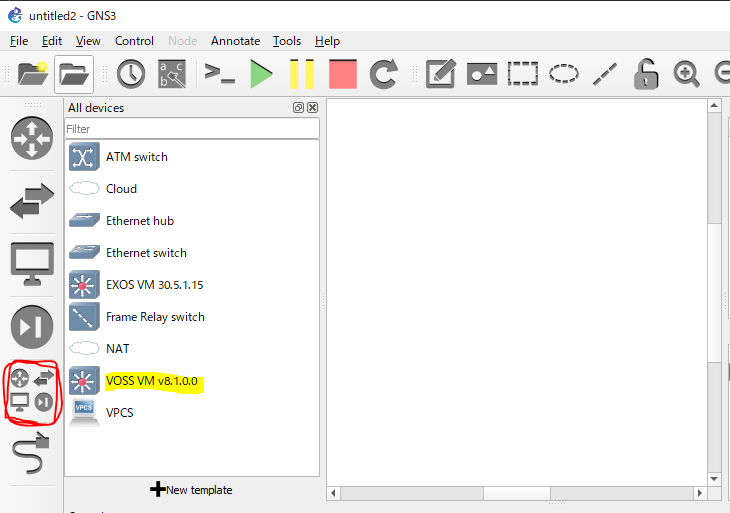Browse security devices icon
The image size is (730, 513).
32,327
